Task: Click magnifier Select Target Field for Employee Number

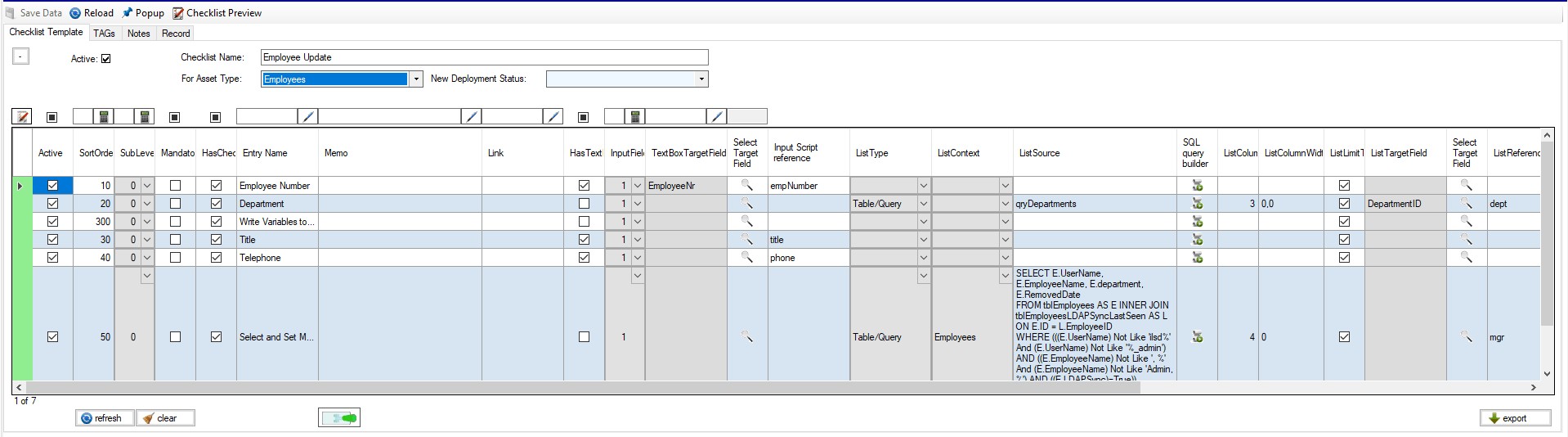Action: pyautogui.click(x=746, y=186)
